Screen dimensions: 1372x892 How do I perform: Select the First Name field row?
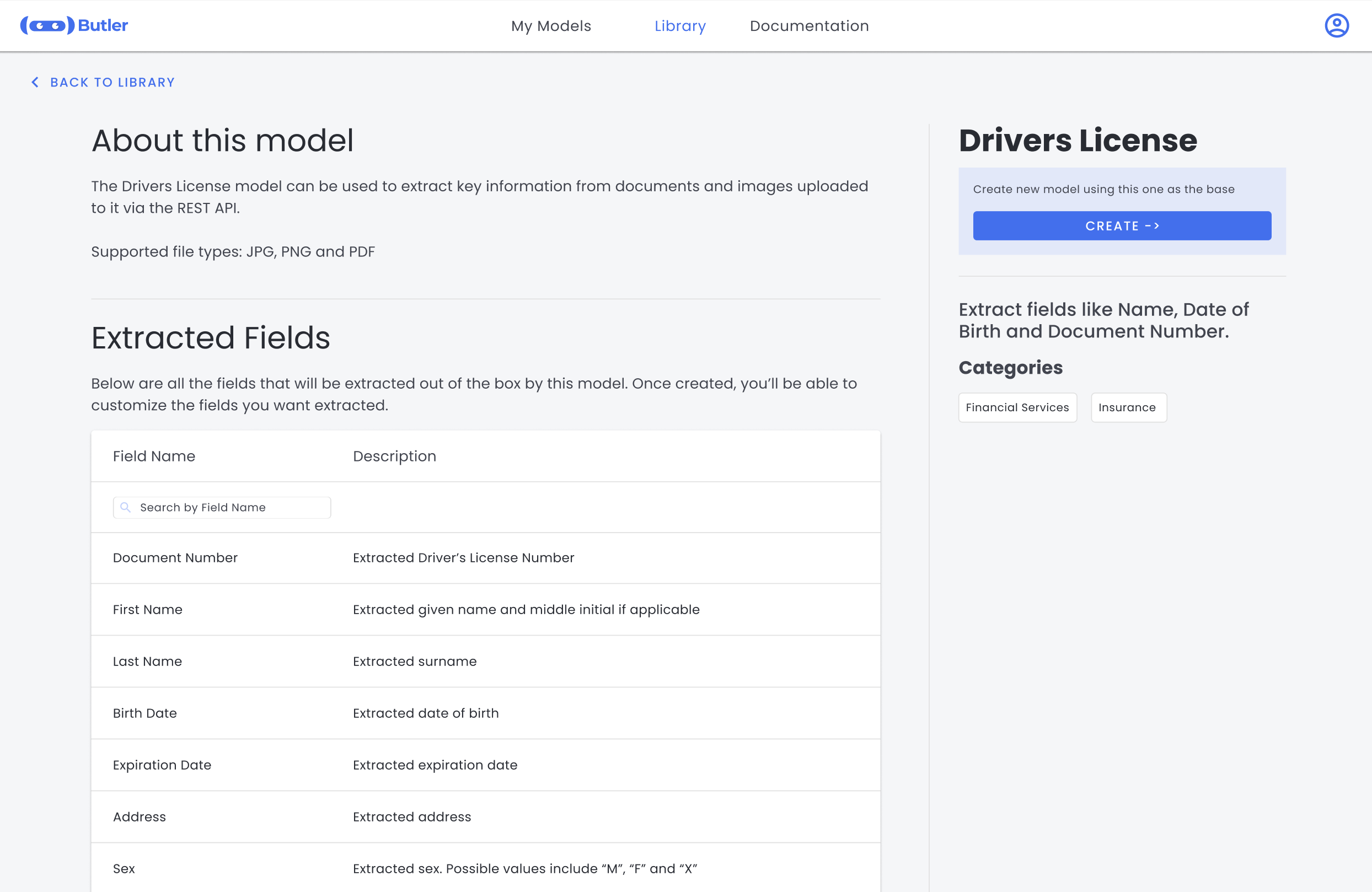tap(485, 610)
